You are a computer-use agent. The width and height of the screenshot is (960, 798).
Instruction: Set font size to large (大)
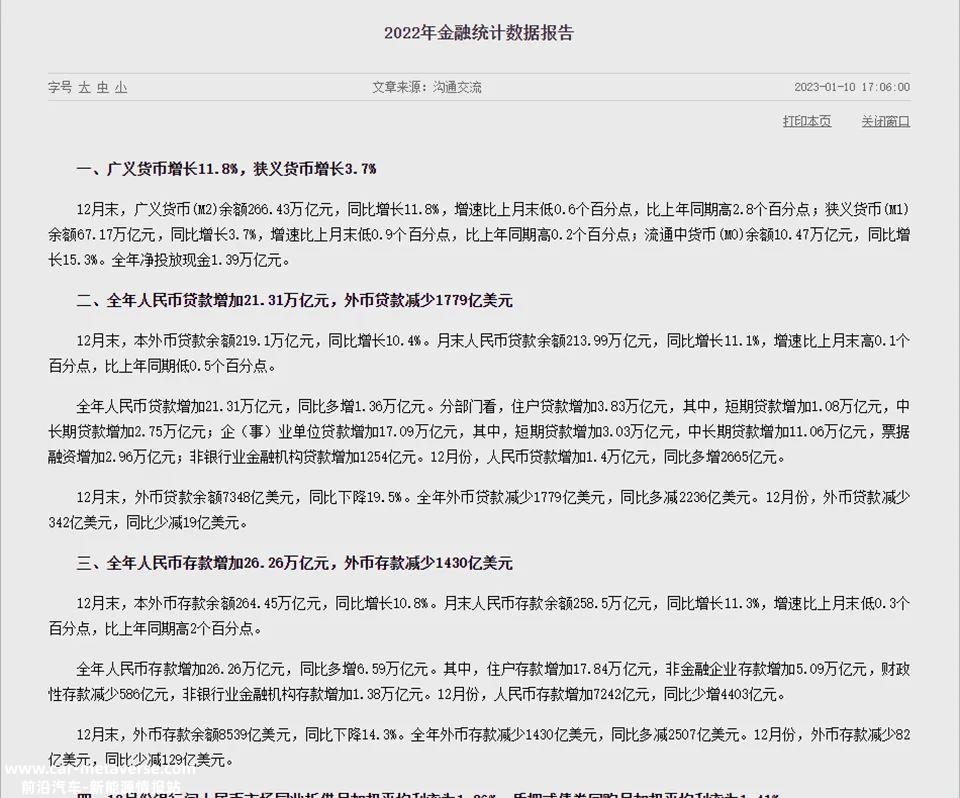click(x=84, y=88)
